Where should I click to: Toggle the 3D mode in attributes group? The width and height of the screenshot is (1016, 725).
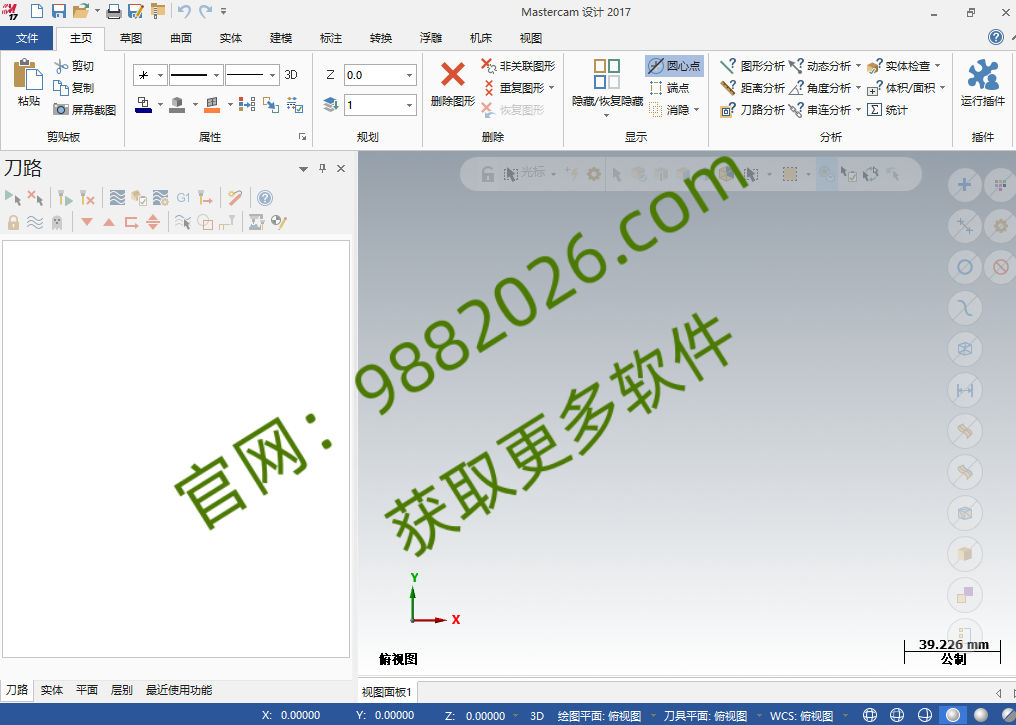(x=291, y=75)
